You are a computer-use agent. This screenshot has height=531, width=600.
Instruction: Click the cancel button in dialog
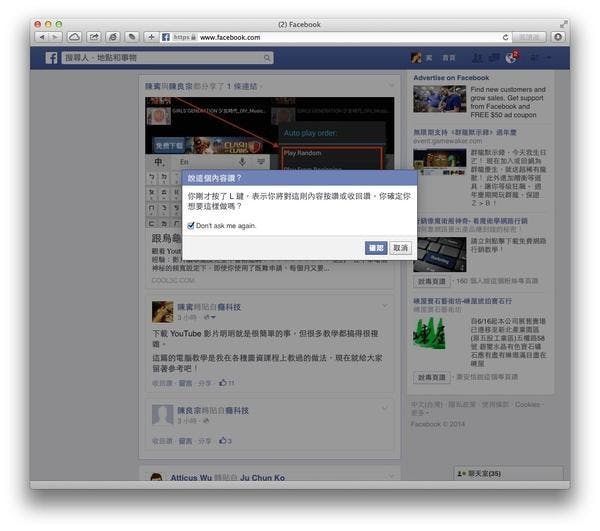point(401,248)
